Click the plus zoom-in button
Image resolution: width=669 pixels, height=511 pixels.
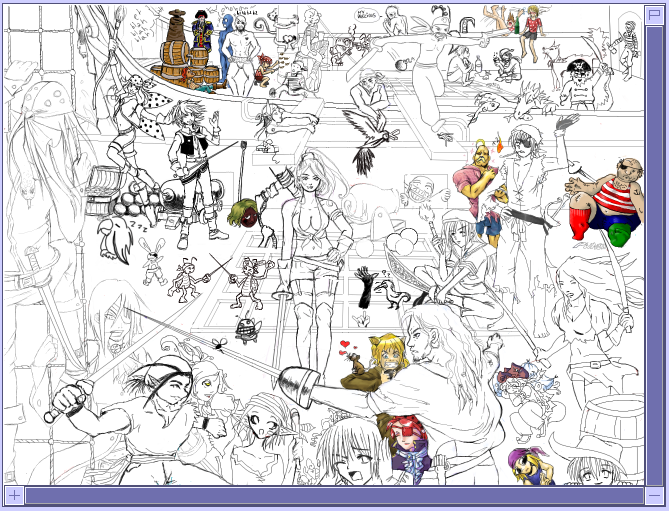14,496
